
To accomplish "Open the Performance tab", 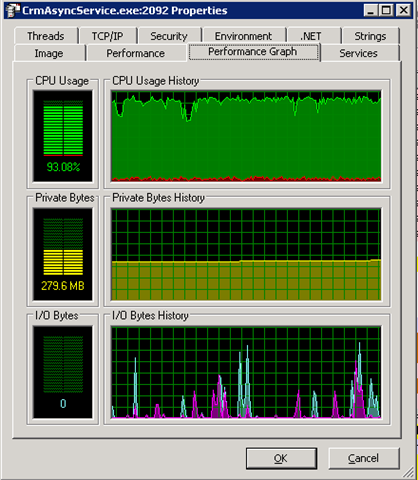I will click(135, 53).
